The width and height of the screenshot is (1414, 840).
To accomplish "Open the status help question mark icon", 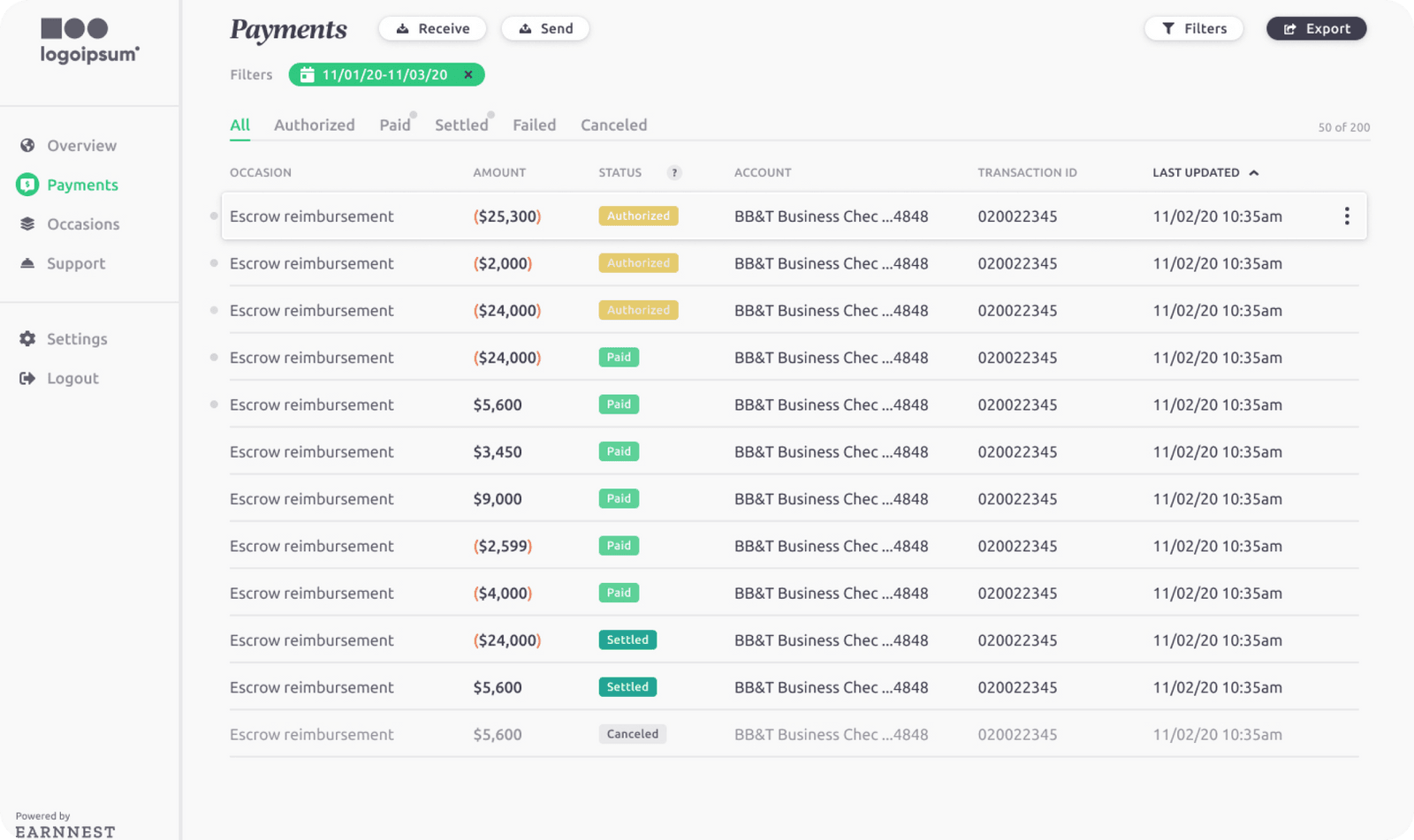I will click(x=674, y=173).
